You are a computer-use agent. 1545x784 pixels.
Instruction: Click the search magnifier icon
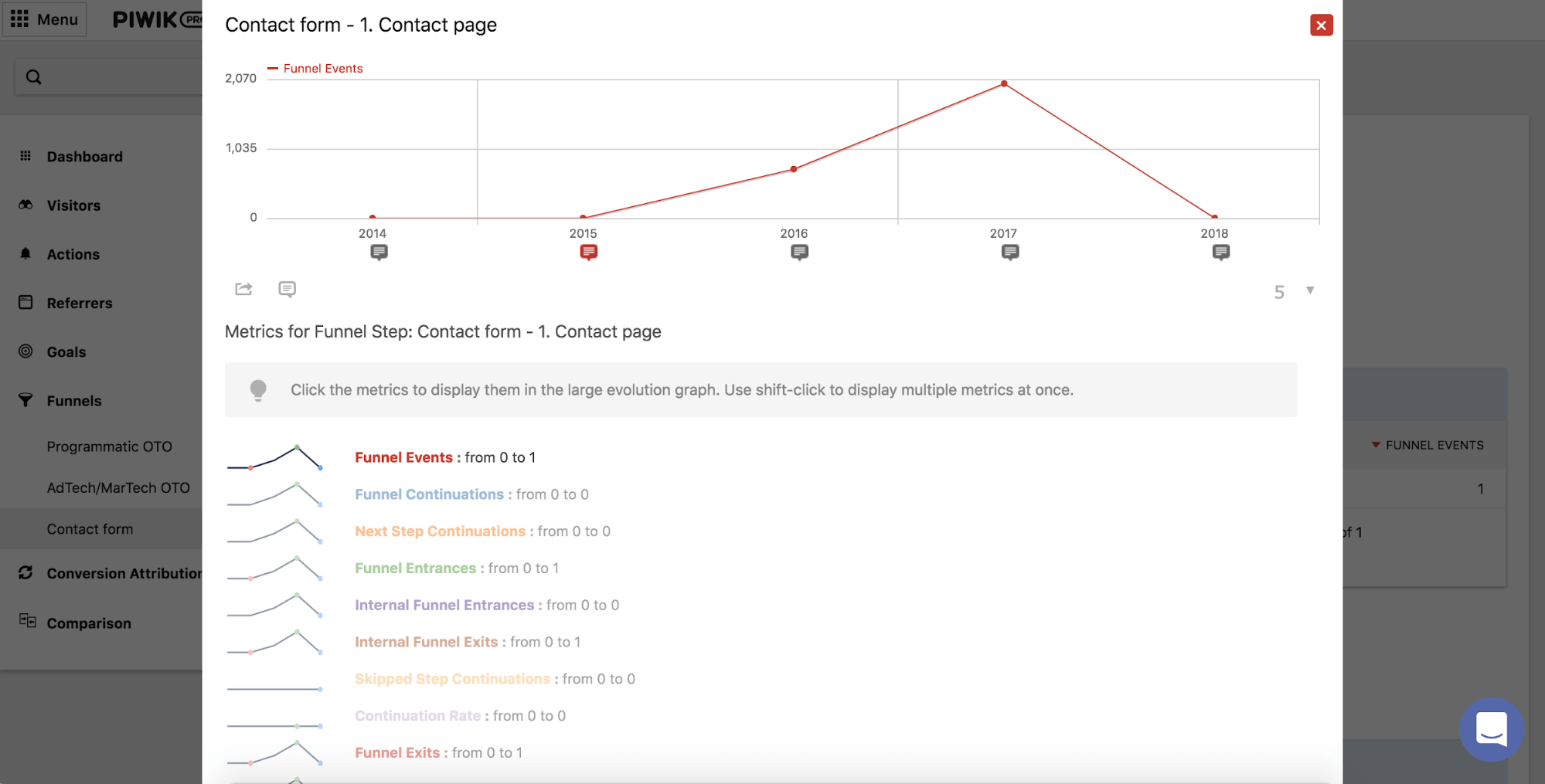click(33, 77)
